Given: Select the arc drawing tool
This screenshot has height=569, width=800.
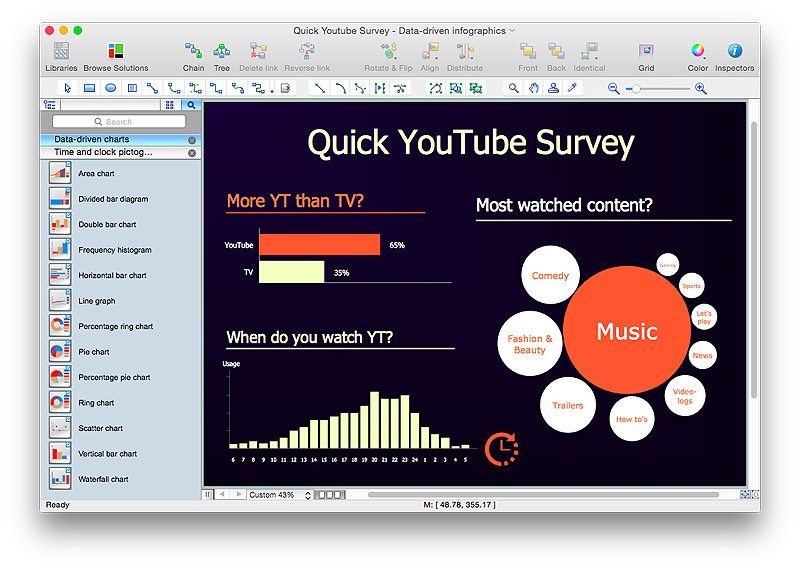Looking at the screenshot, I should (x=340, y=88).
